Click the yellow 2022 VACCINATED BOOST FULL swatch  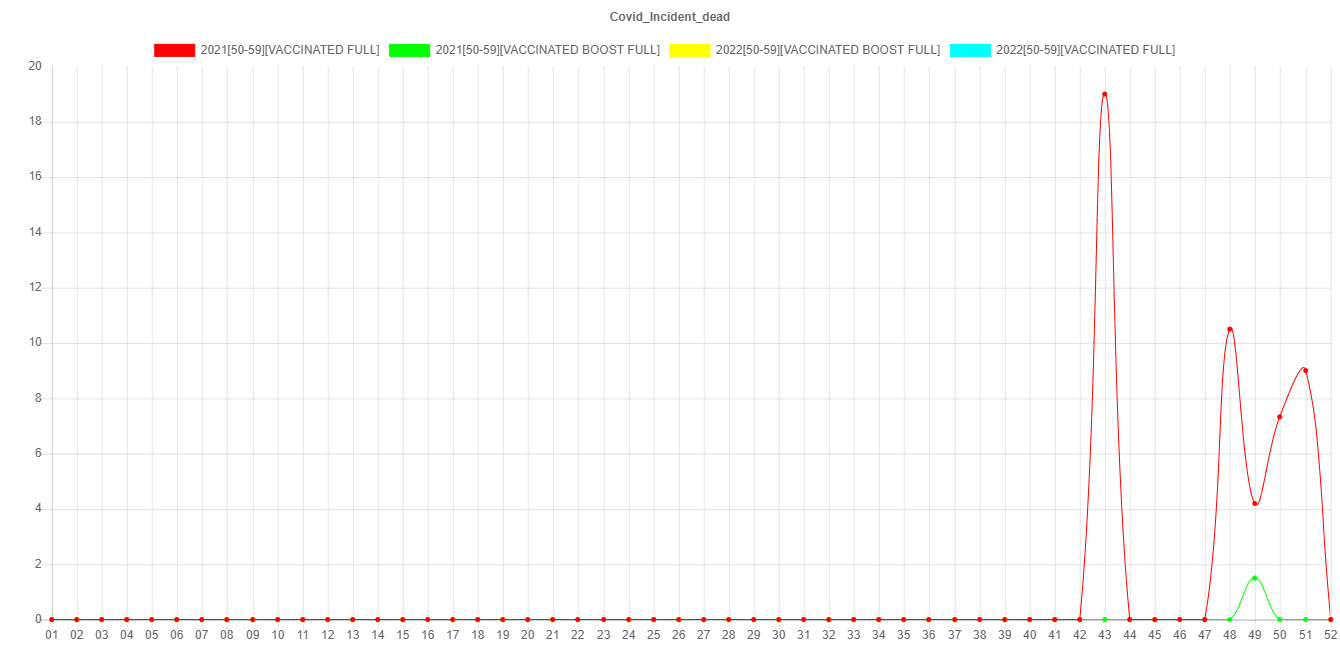[x=689, y=50]
